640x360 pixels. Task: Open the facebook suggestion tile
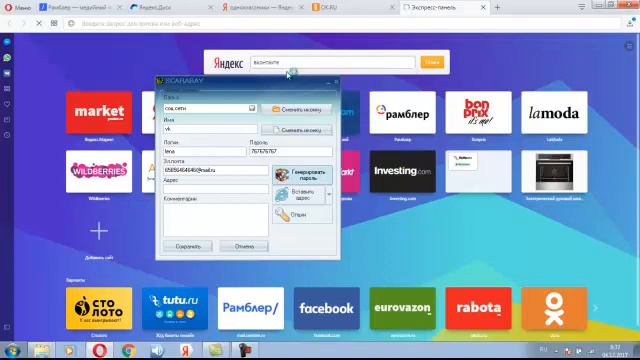pyautogui.click(x=327, y=308)
